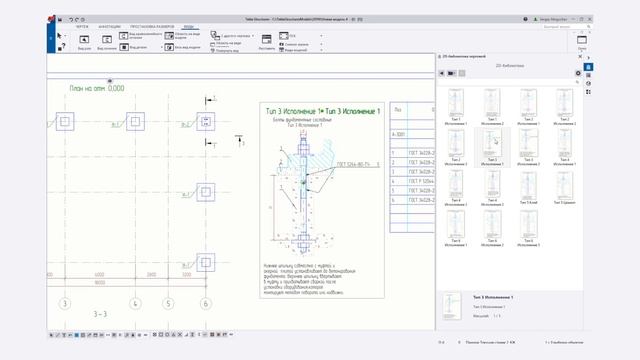This screenshot has height=360, width=640.
Task: Open the library folder dropdown
Action: 451,73
